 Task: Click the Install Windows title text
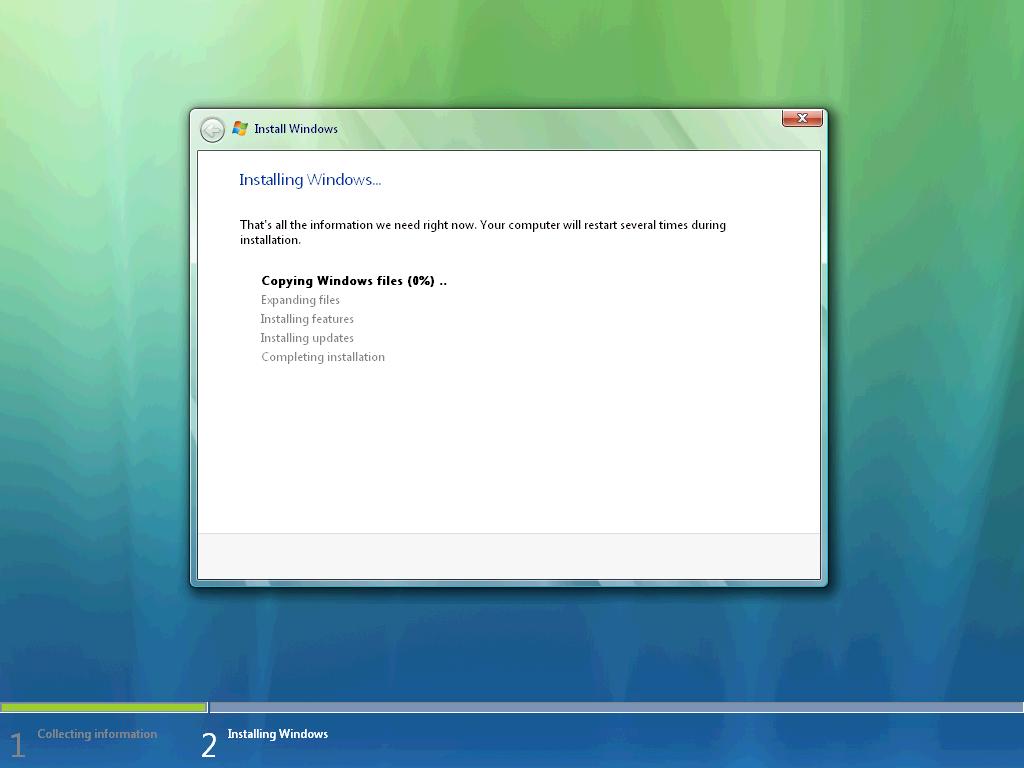point(296,129)
